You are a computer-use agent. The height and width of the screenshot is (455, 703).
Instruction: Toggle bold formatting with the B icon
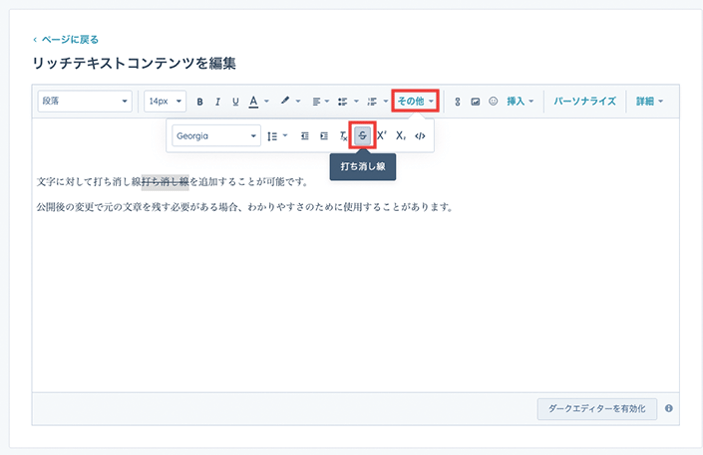click(200, 102)
